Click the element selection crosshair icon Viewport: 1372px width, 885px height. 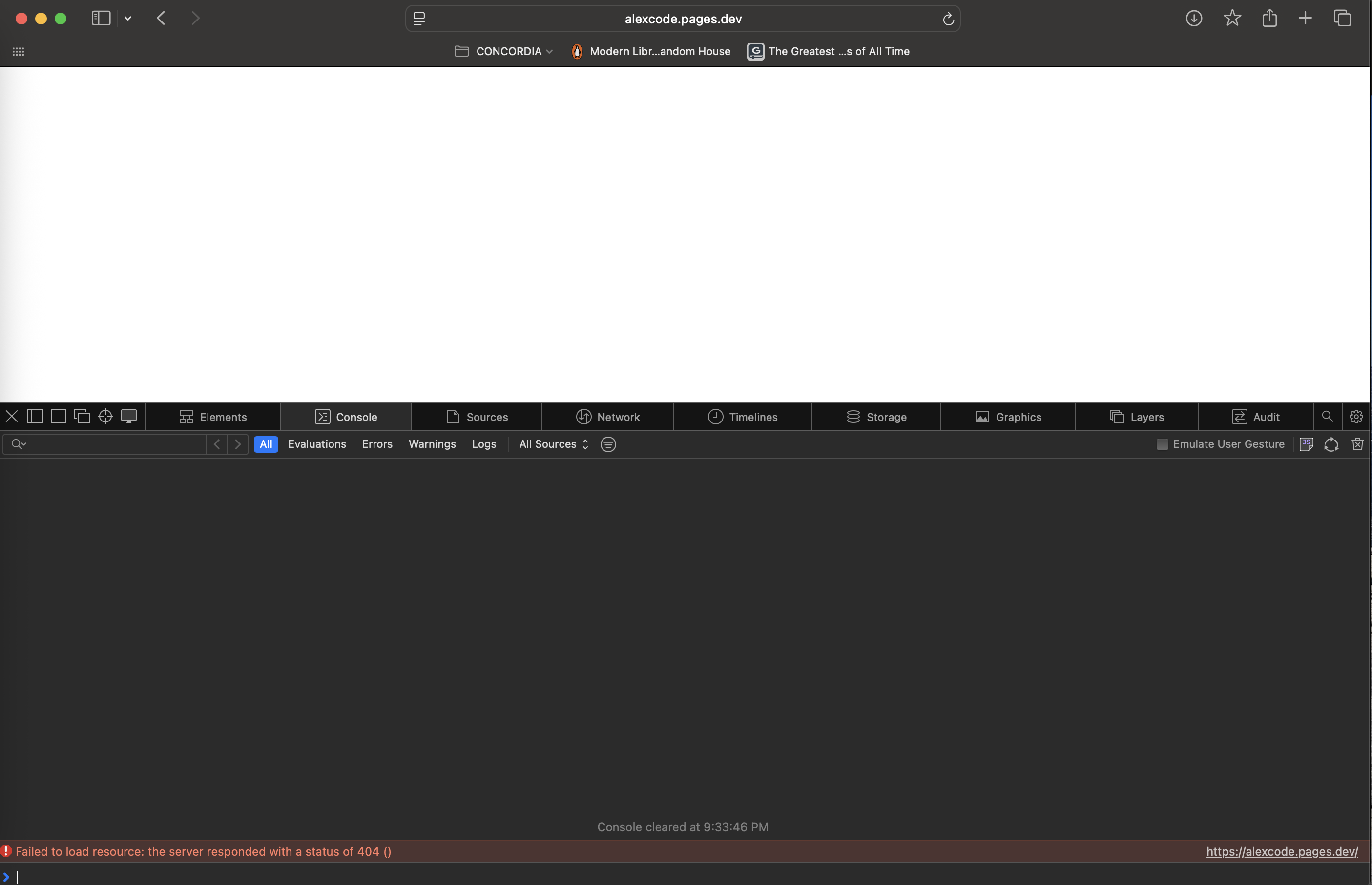click(105, 417)
